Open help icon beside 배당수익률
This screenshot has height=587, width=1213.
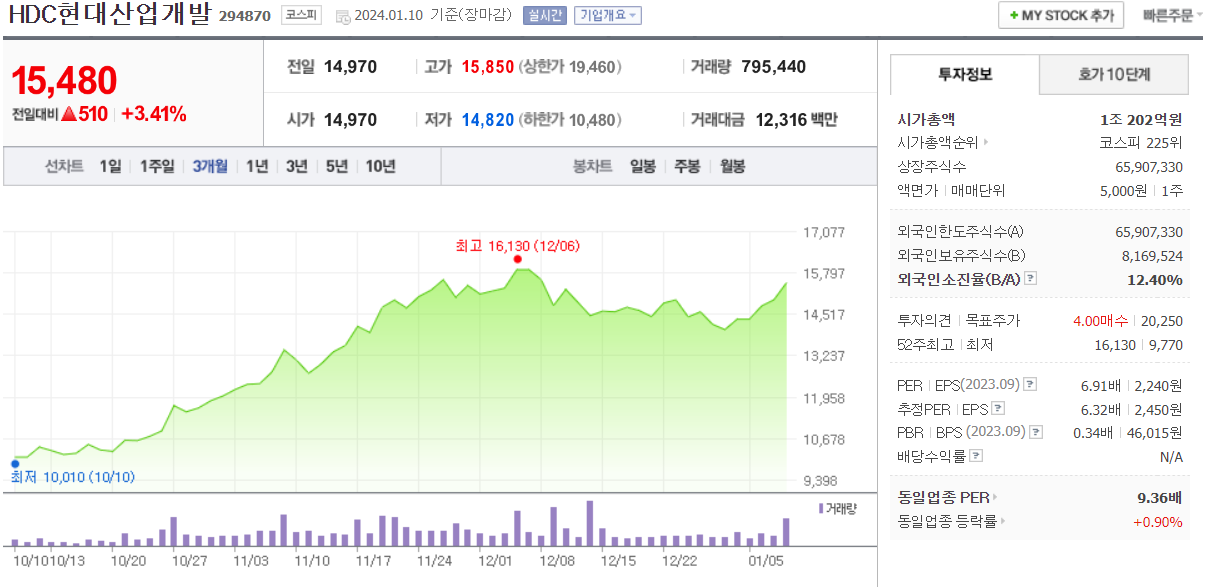coord(976,456)
